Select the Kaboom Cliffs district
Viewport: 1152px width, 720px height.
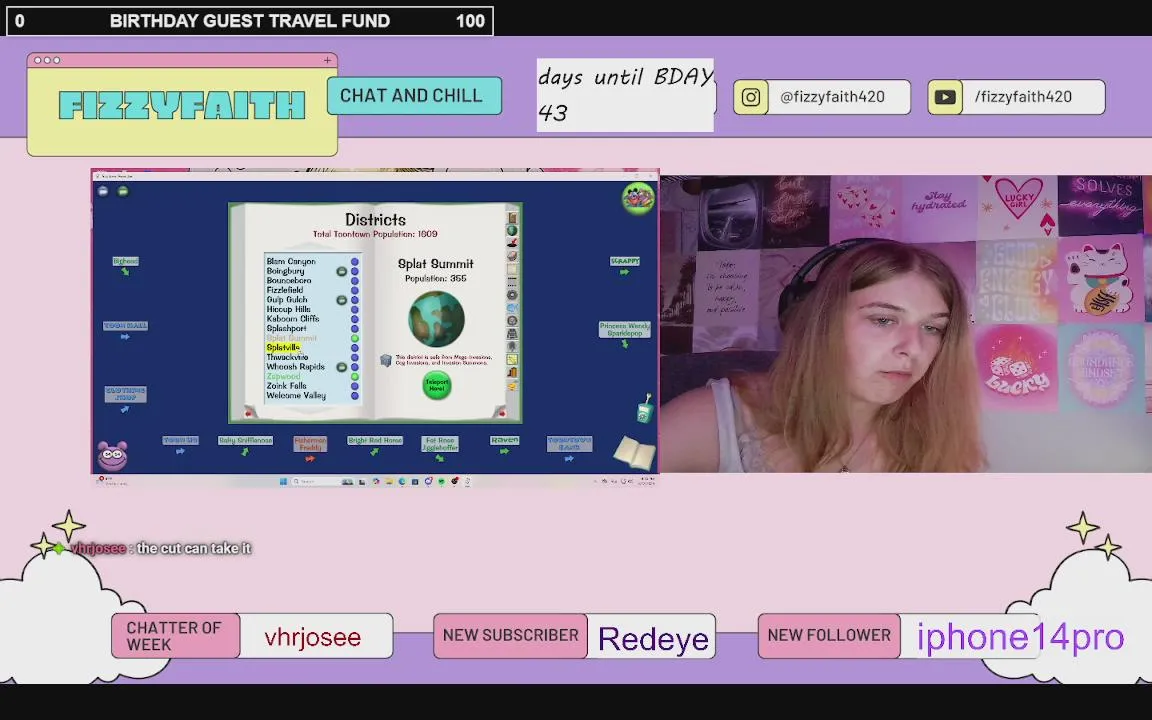point(292,319)
